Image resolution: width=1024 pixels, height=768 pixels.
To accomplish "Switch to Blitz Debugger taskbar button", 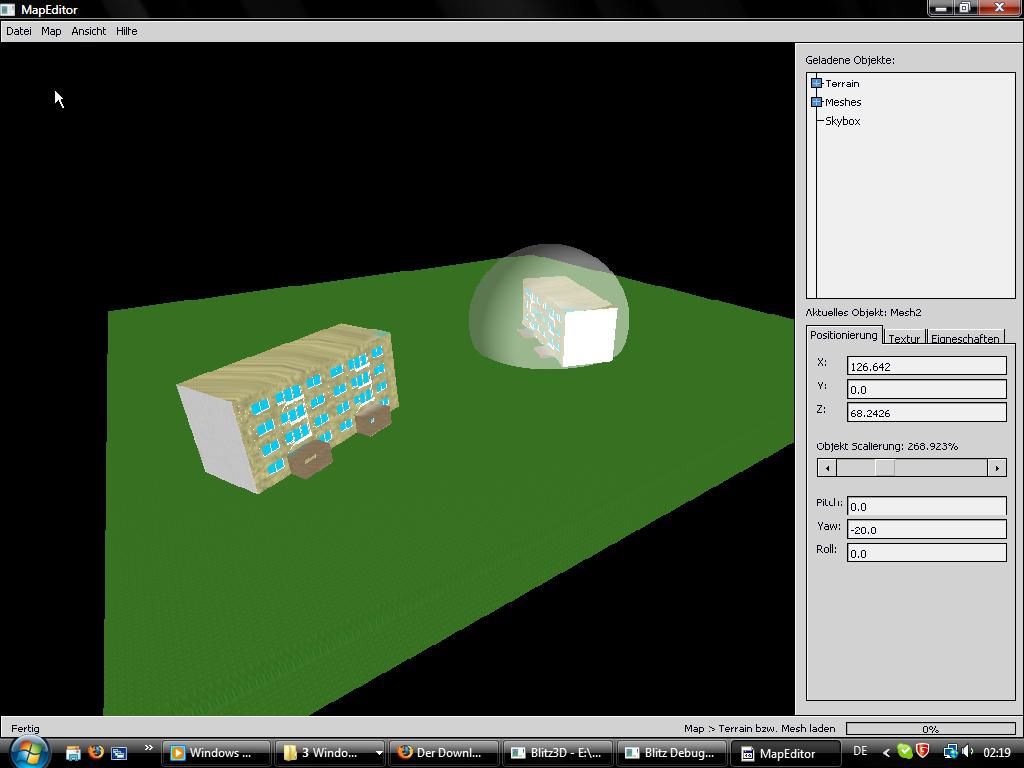I will tap(671, 753).
